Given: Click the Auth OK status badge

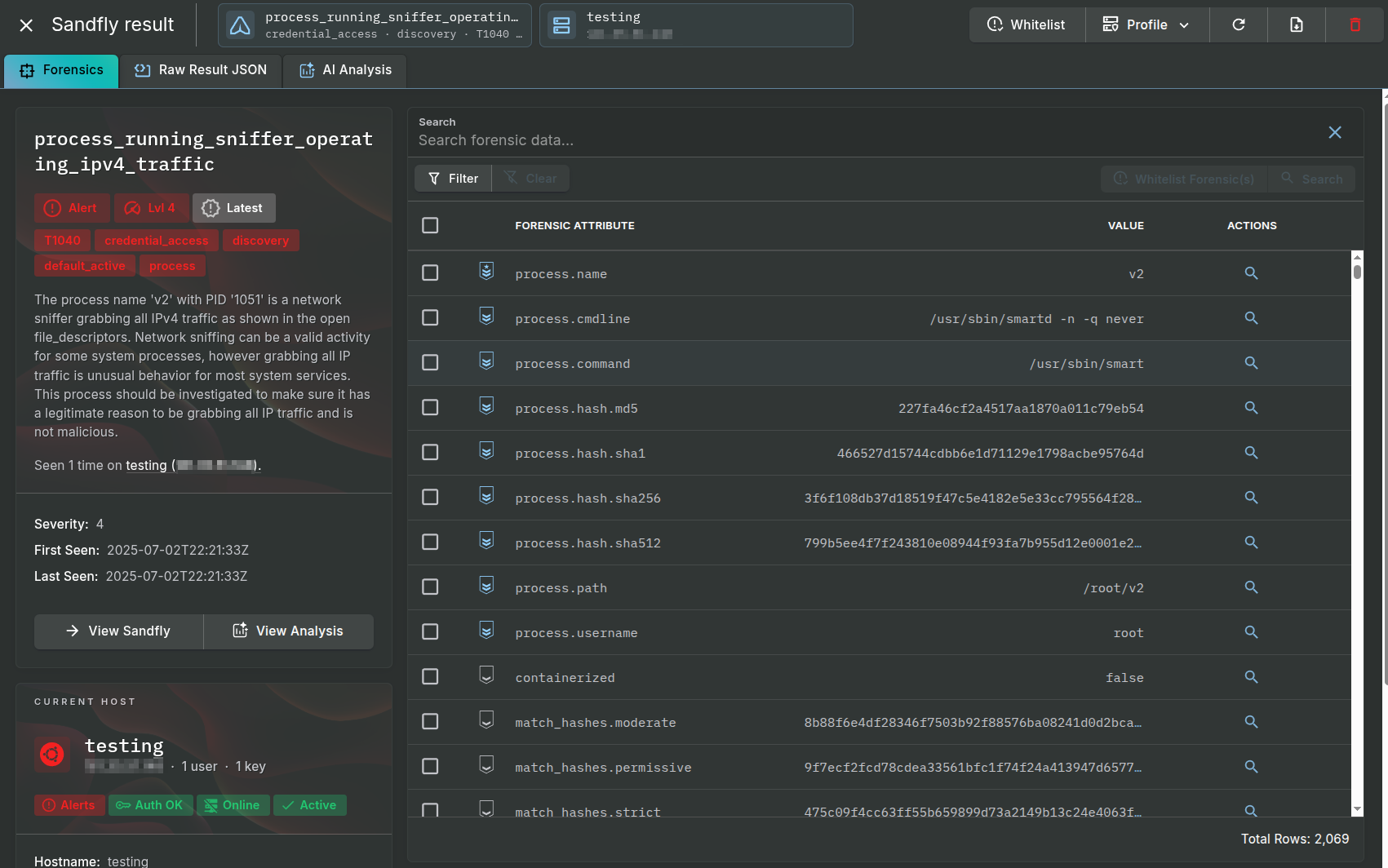Looking at the screenshot, I should point(150,805).
